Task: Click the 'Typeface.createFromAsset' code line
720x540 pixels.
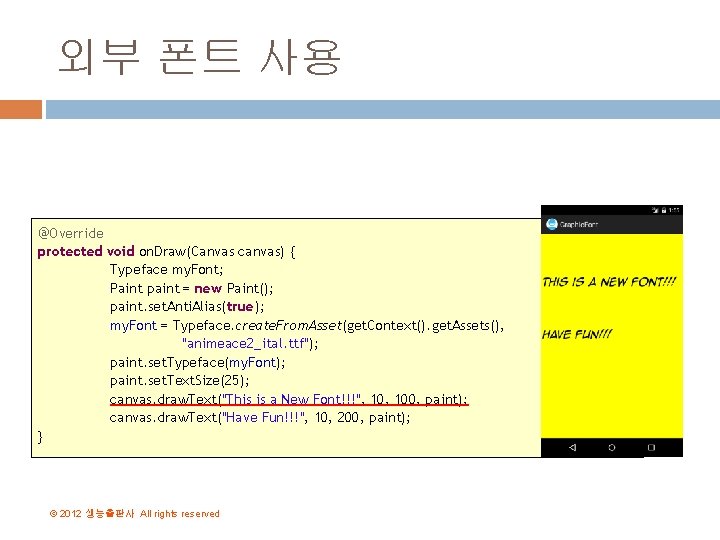Action: point(307,326)
